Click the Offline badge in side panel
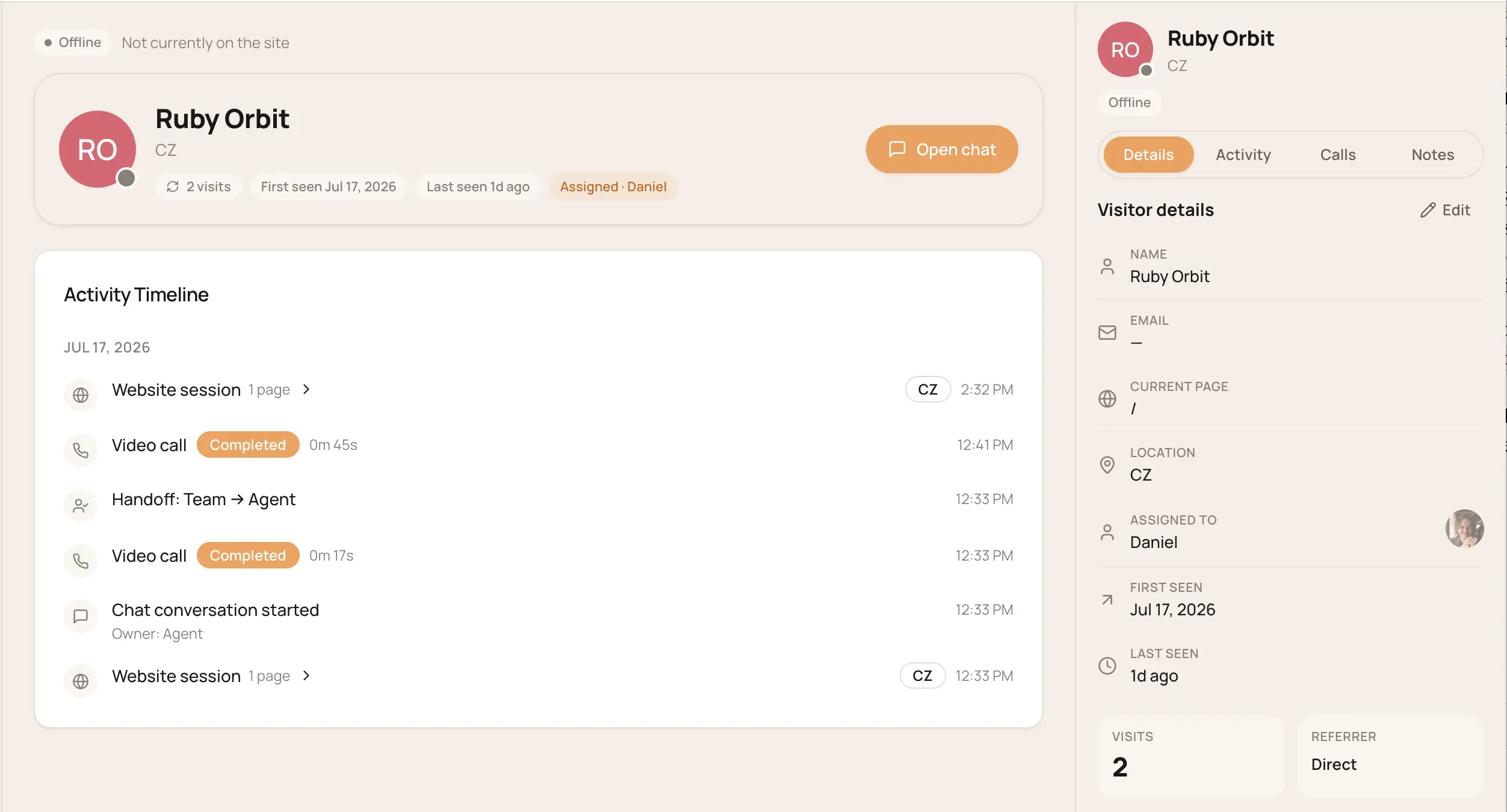 coord(1129,102)
